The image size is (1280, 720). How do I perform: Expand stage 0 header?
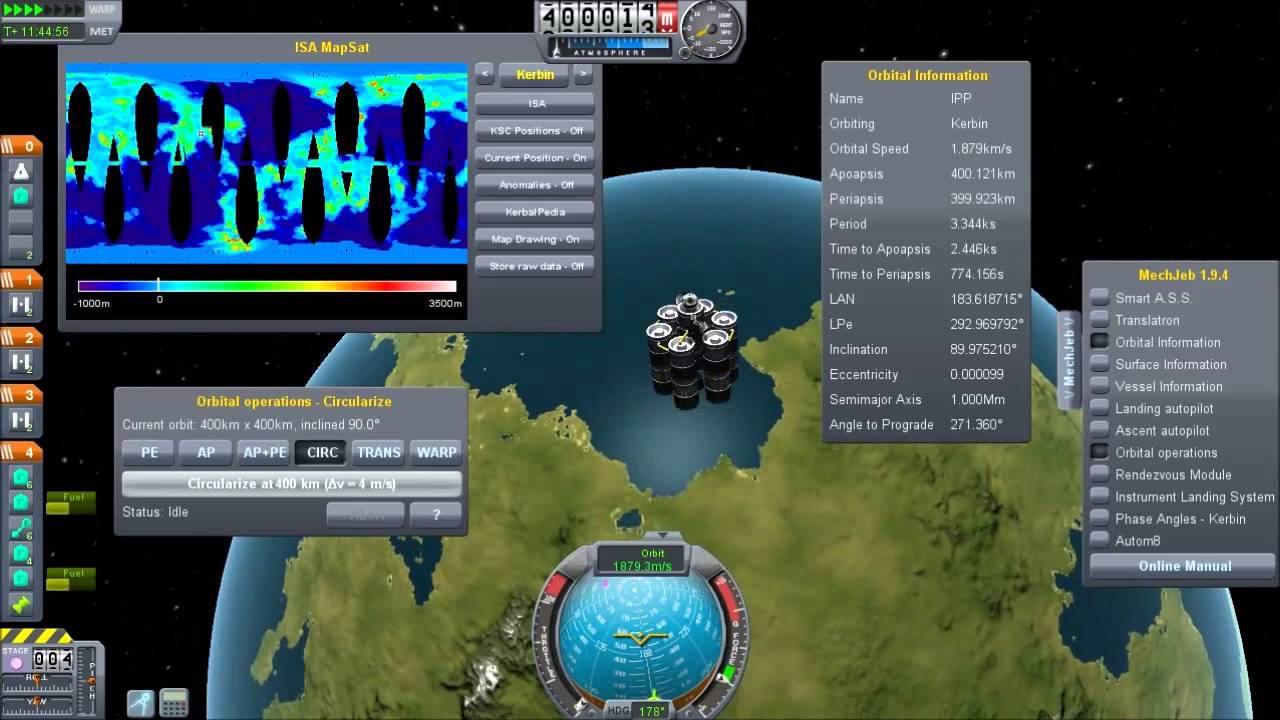click(x=21, y=146)
